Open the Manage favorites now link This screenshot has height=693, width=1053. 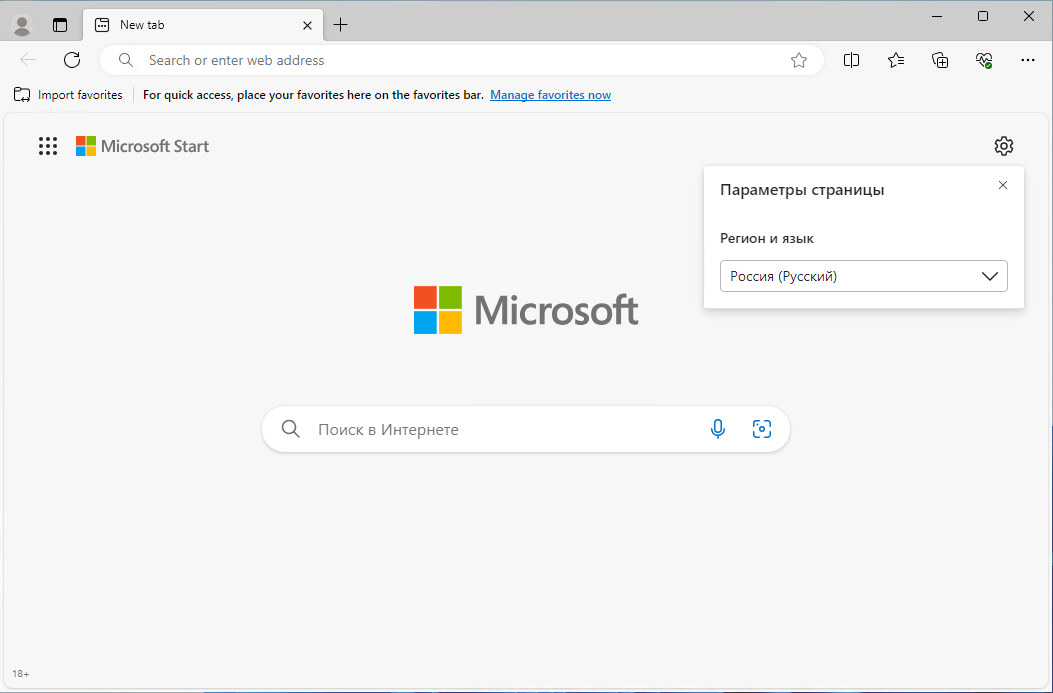(x=551, y=95)
